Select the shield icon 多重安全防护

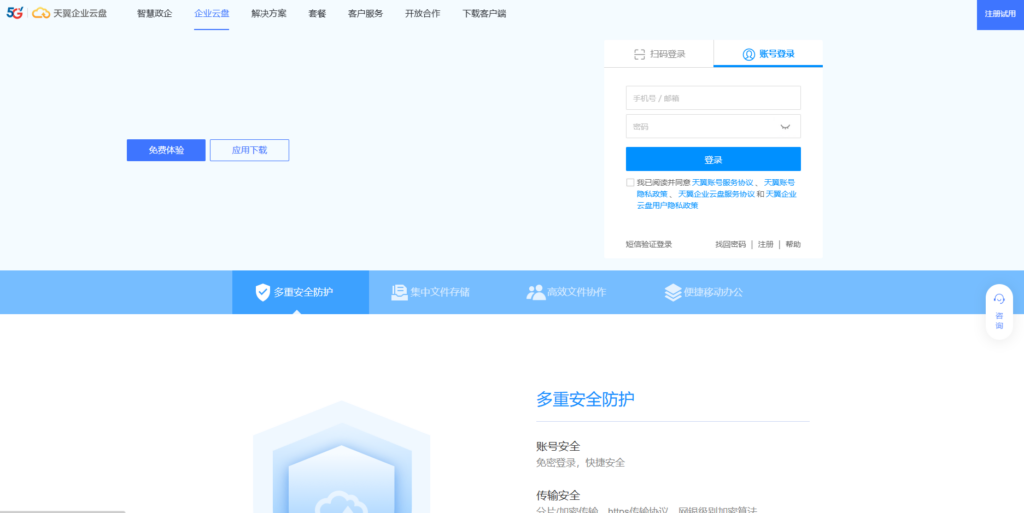coord(263,293)
